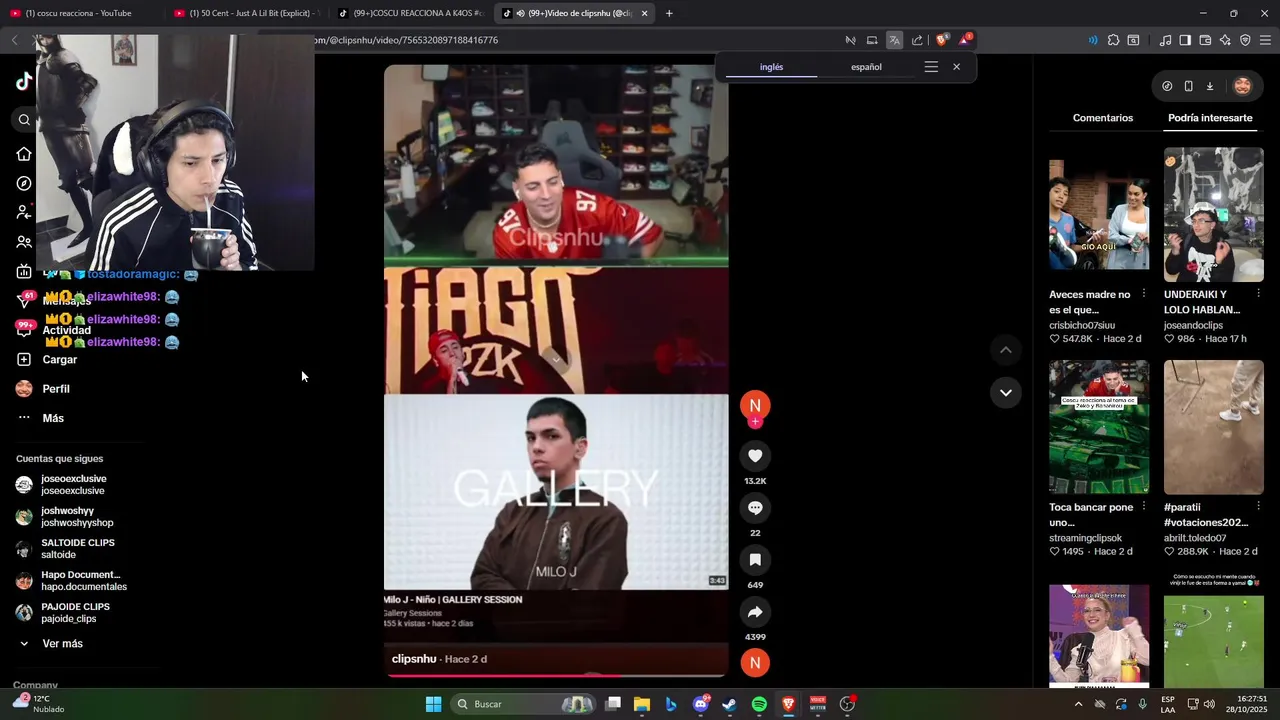The height and width of the screenshot is (720, 1280).
Task: Seek on the red video progress bar
Action: tap(556, 675)
